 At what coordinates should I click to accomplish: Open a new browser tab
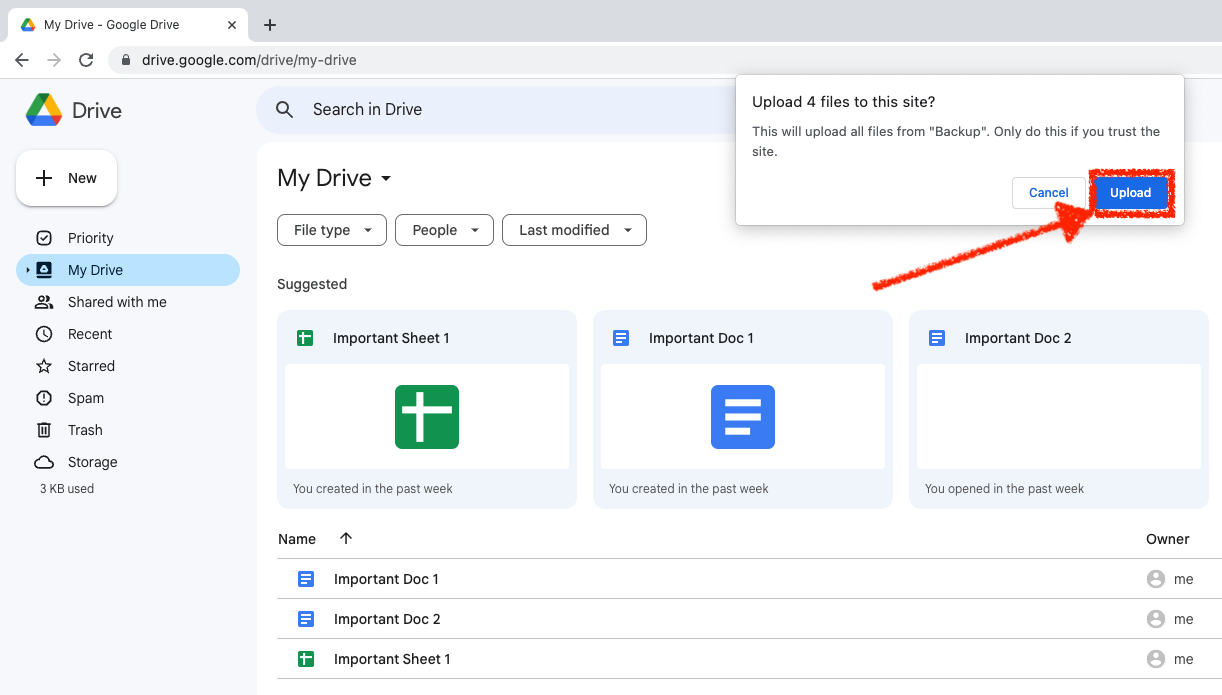point(270,25)
